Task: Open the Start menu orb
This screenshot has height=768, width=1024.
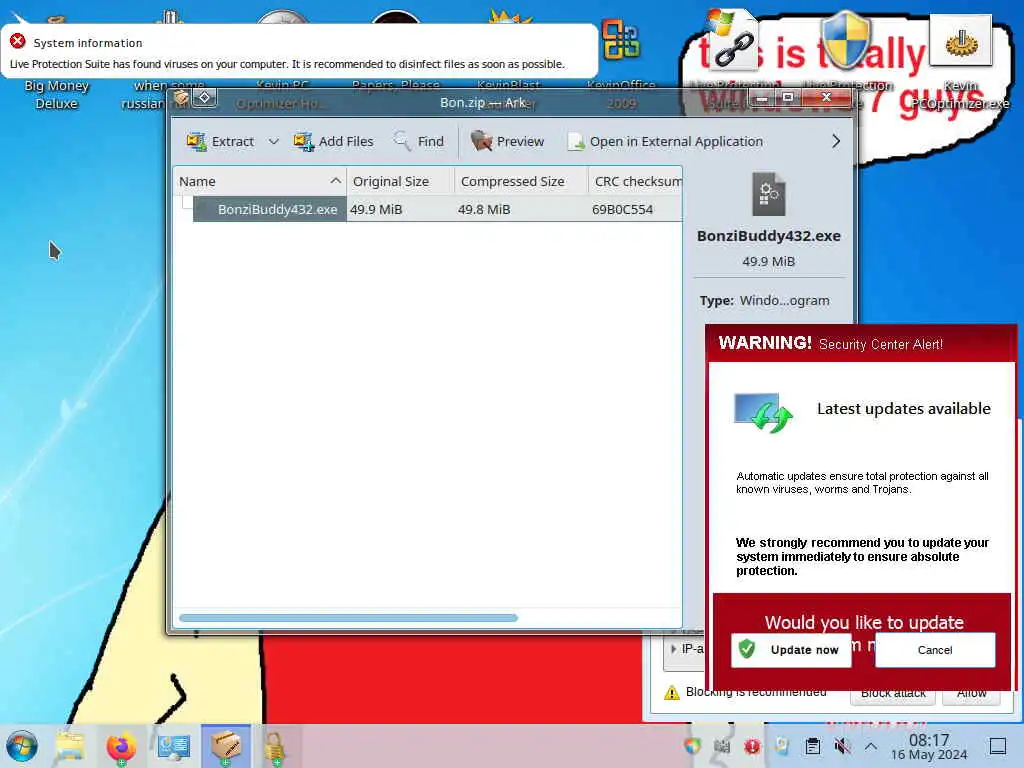Action: (x=22, y=746)
